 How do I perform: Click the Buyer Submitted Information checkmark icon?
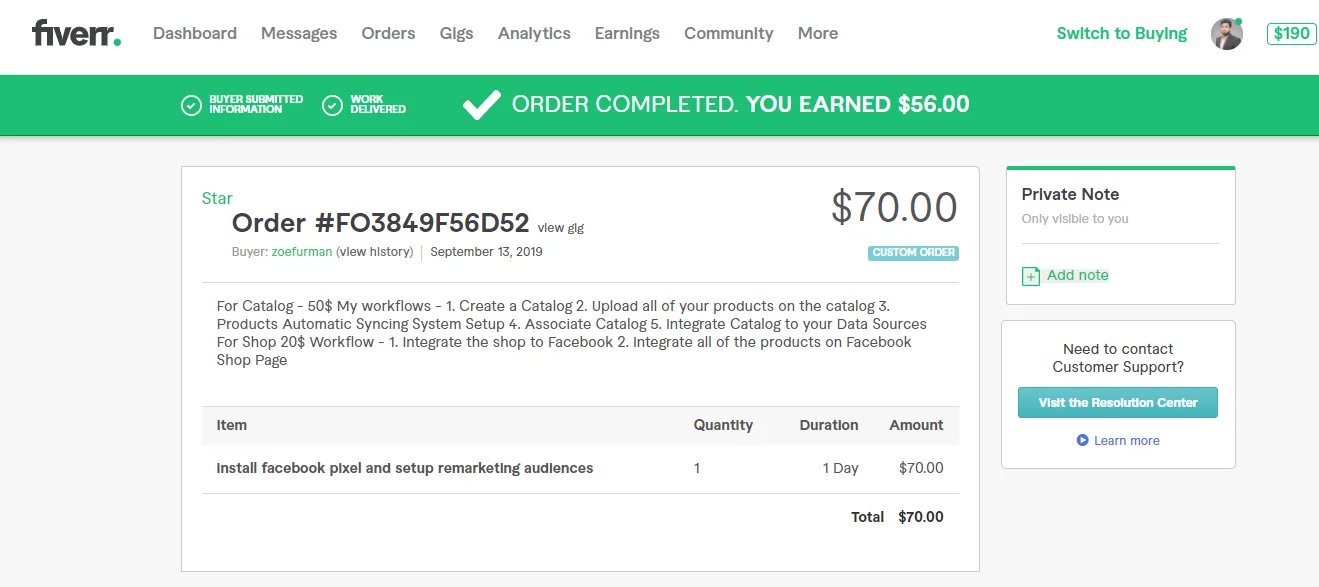[x=191, y=105]
